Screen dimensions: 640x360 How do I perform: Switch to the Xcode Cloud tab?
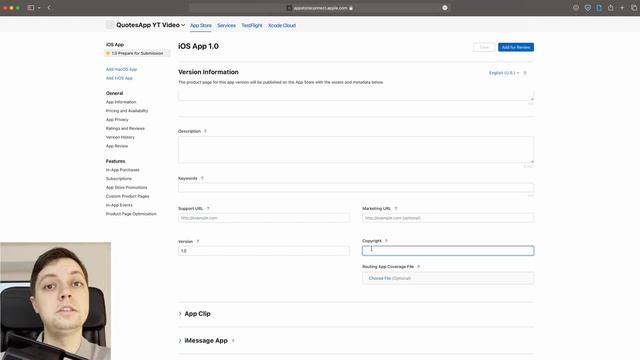click(282, 25)
